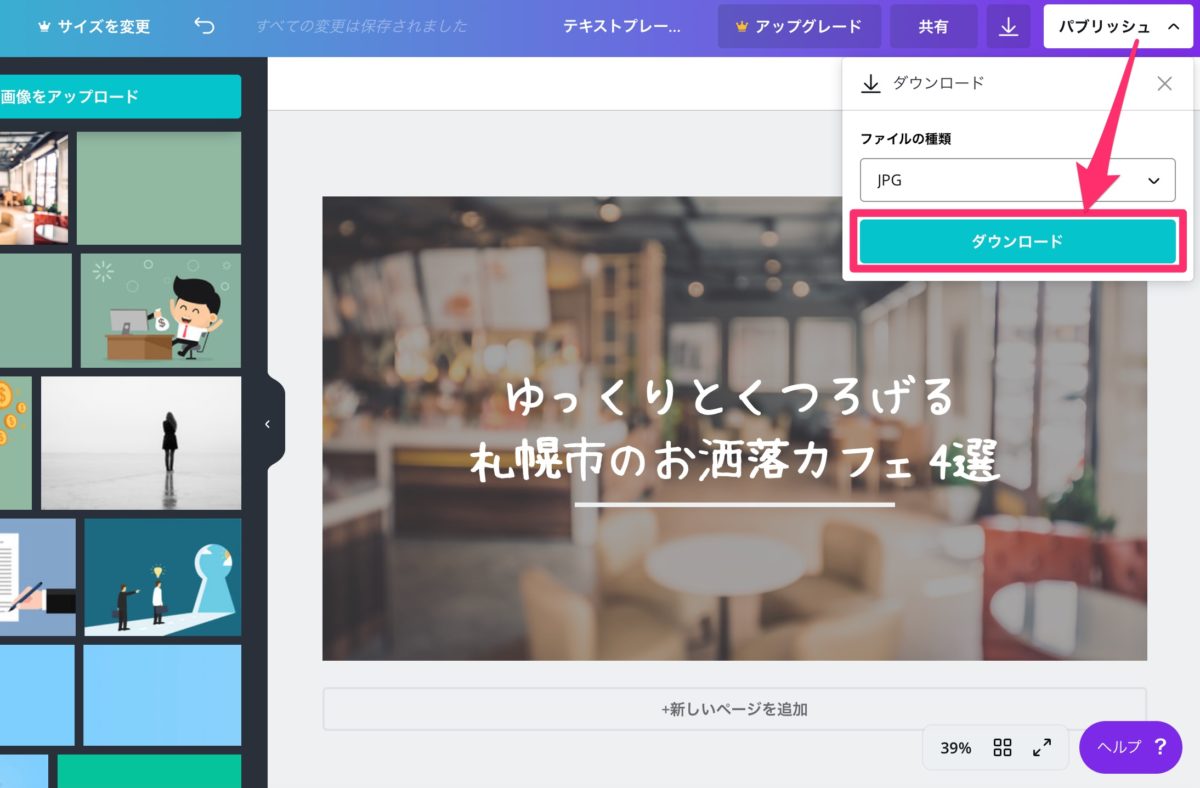Open the 共有 sharing button

[x=933, y=27]
